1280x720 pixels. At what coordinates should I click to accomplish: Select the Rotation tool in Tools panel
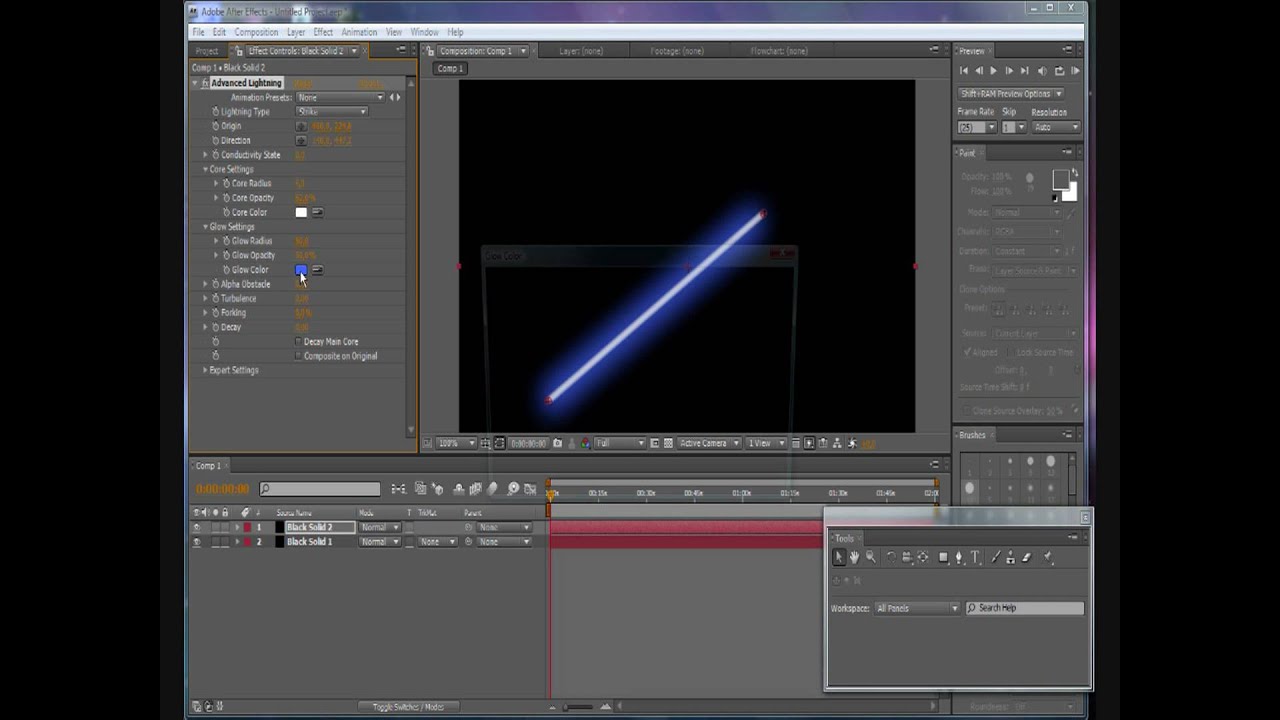(891, 557)
